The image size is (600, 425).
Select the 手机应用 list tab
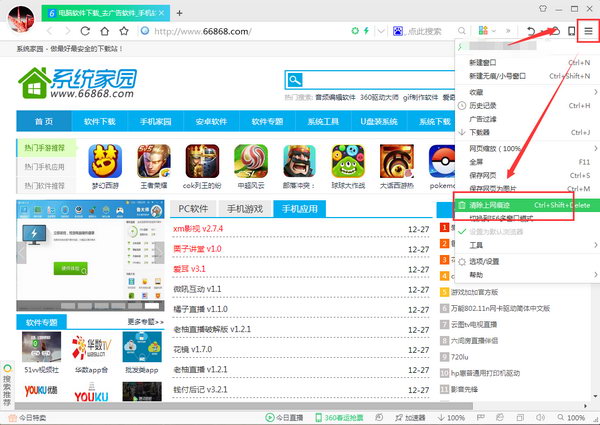300,208
